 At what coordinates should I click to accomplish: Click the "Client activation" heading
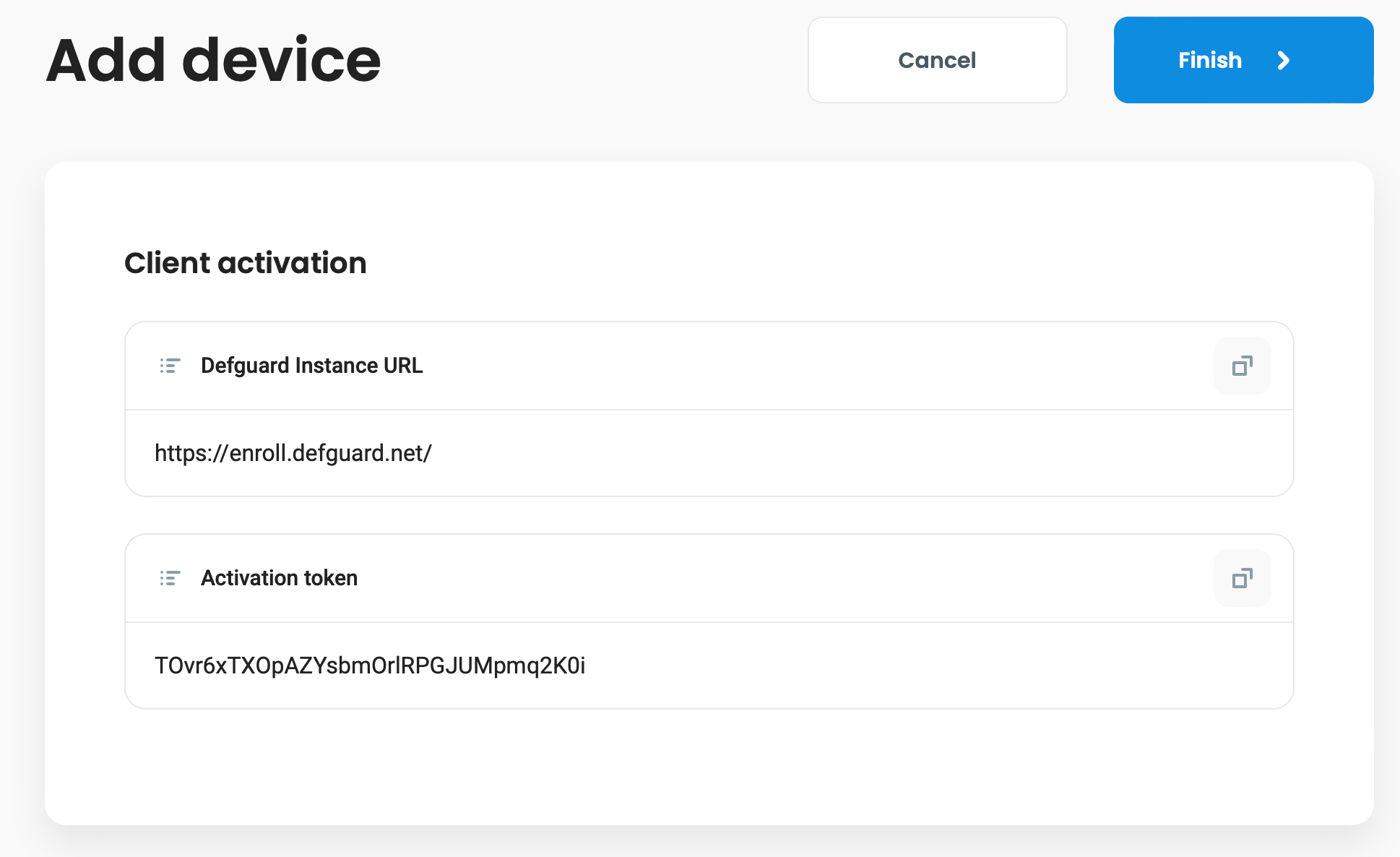(245, 263)
